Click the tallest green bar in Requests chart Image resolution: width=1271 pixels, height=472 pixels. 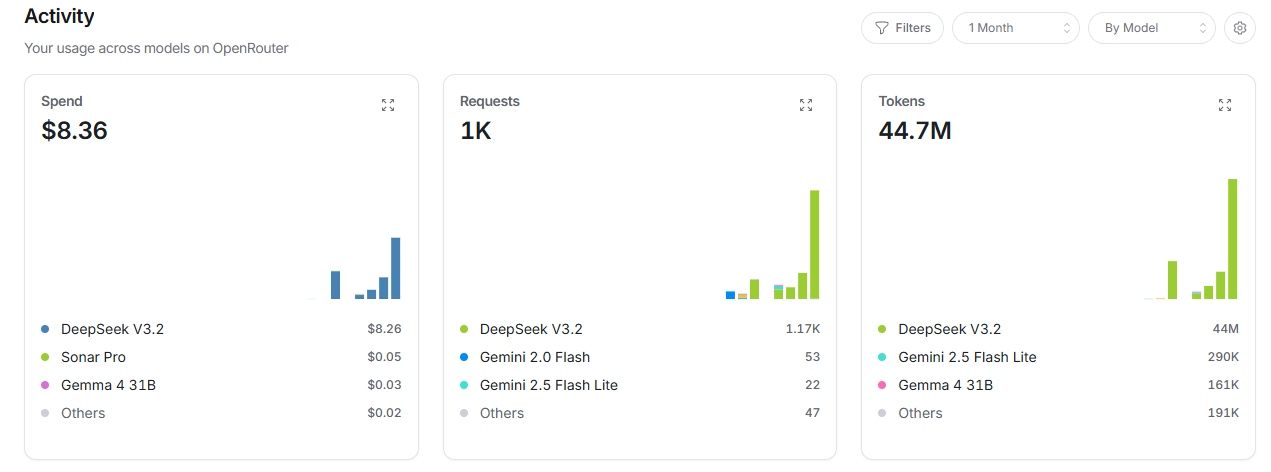(x=814, y=245)
